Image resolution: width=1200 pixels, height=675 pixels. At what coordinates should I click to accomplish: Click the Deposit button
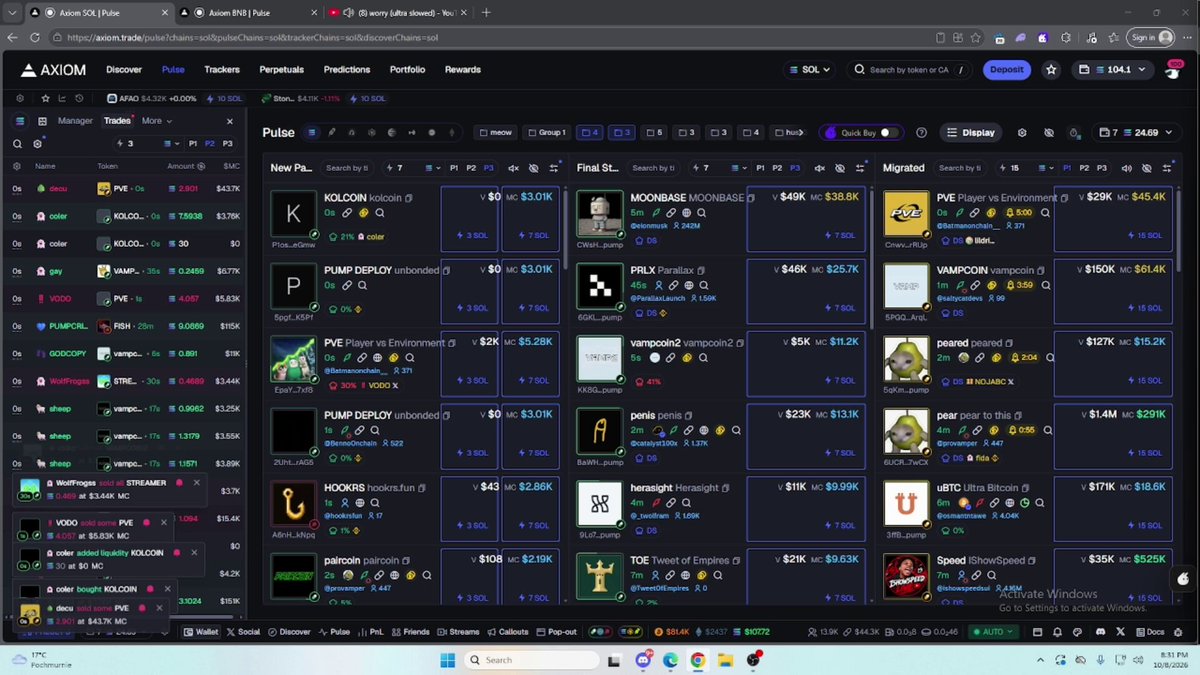click(1006, 70)
